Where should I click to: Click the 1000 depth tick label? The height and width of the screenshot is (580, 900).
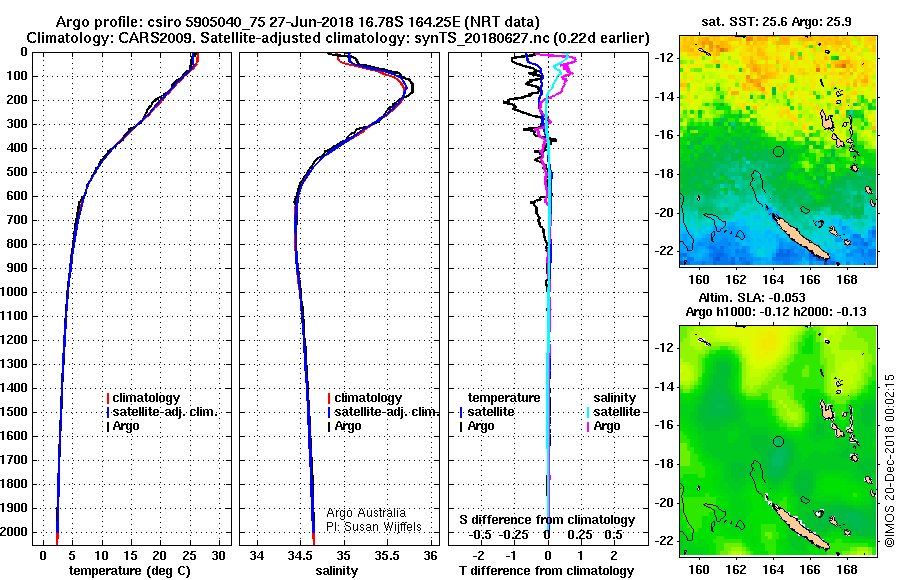point(14,292)
